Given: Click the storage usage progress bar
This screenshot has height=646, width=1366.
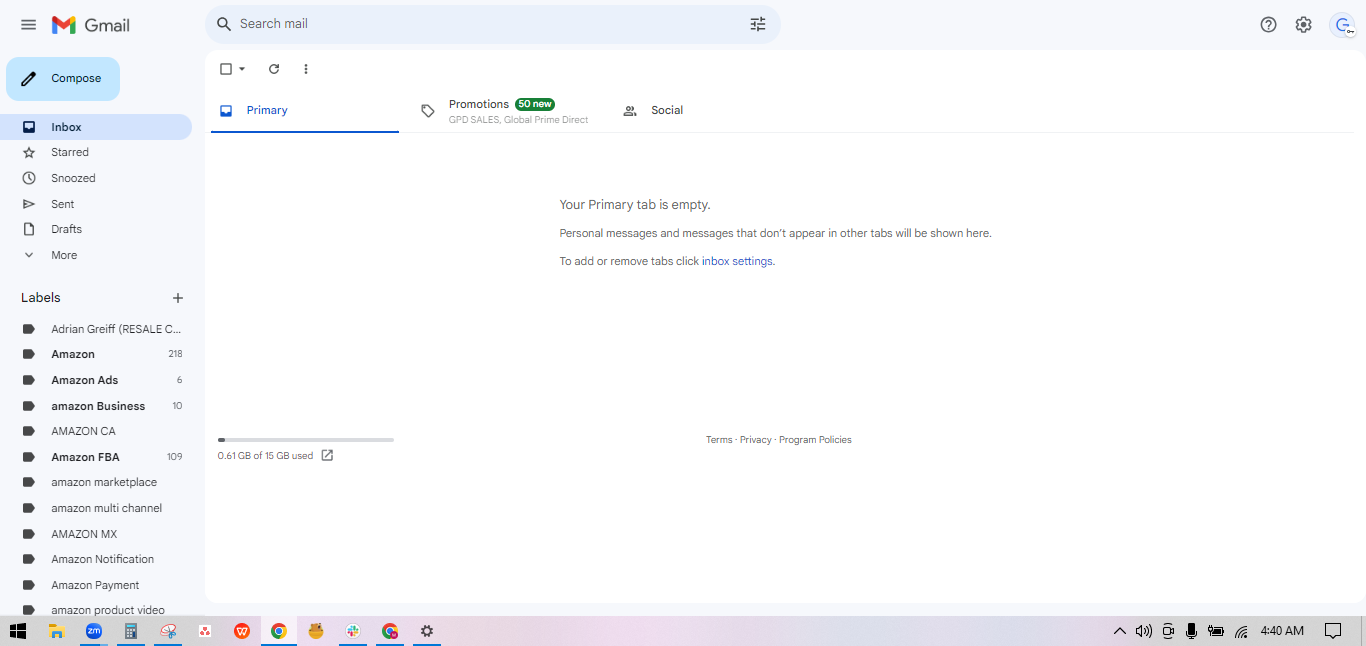Looking at the screenshot, I should click(x=306, y=440).
